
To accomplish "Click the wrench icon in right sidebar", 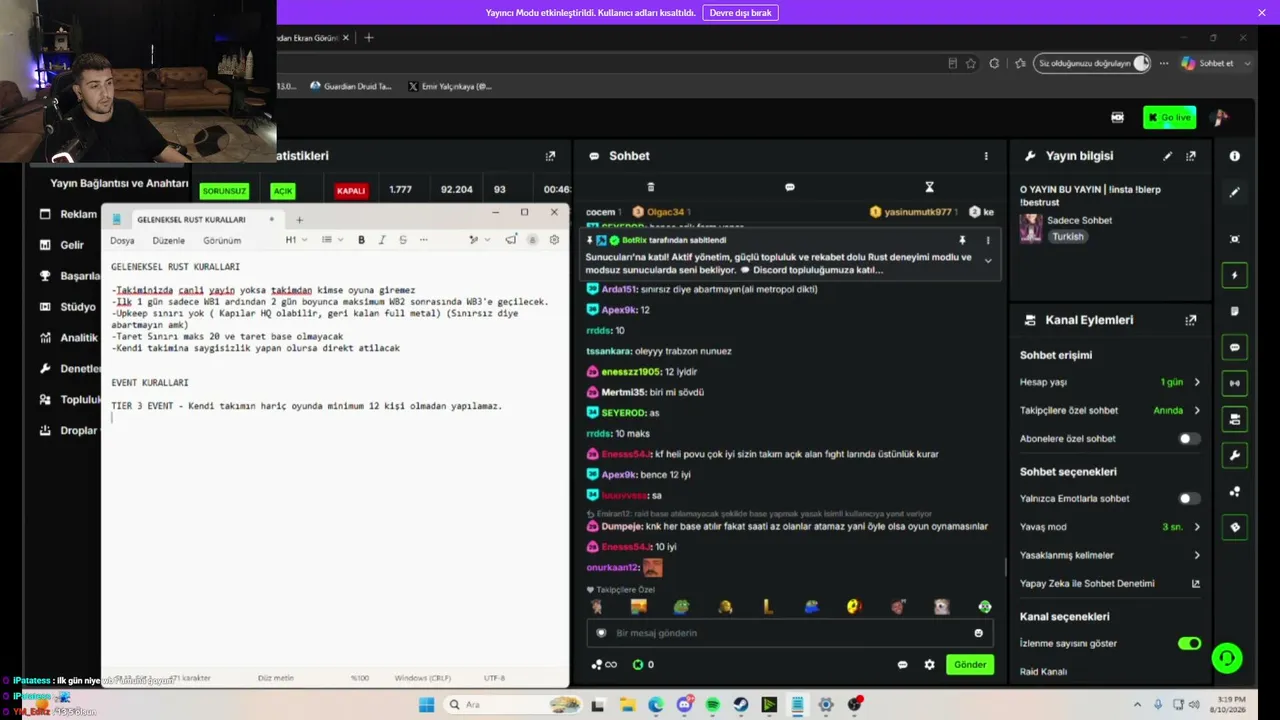I will coord(1235,456).
